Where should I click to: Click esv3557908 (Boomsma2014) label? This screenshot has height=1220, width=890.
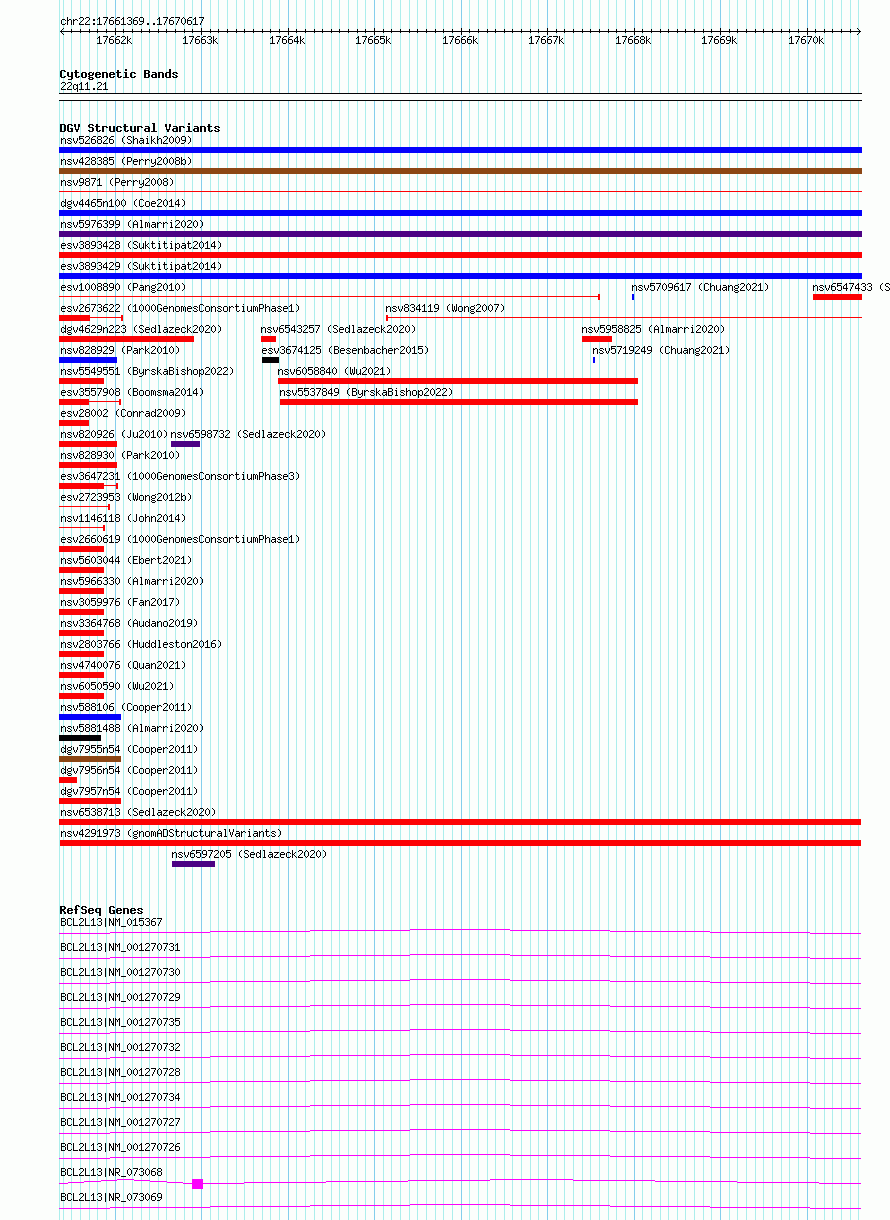[132, 392]
